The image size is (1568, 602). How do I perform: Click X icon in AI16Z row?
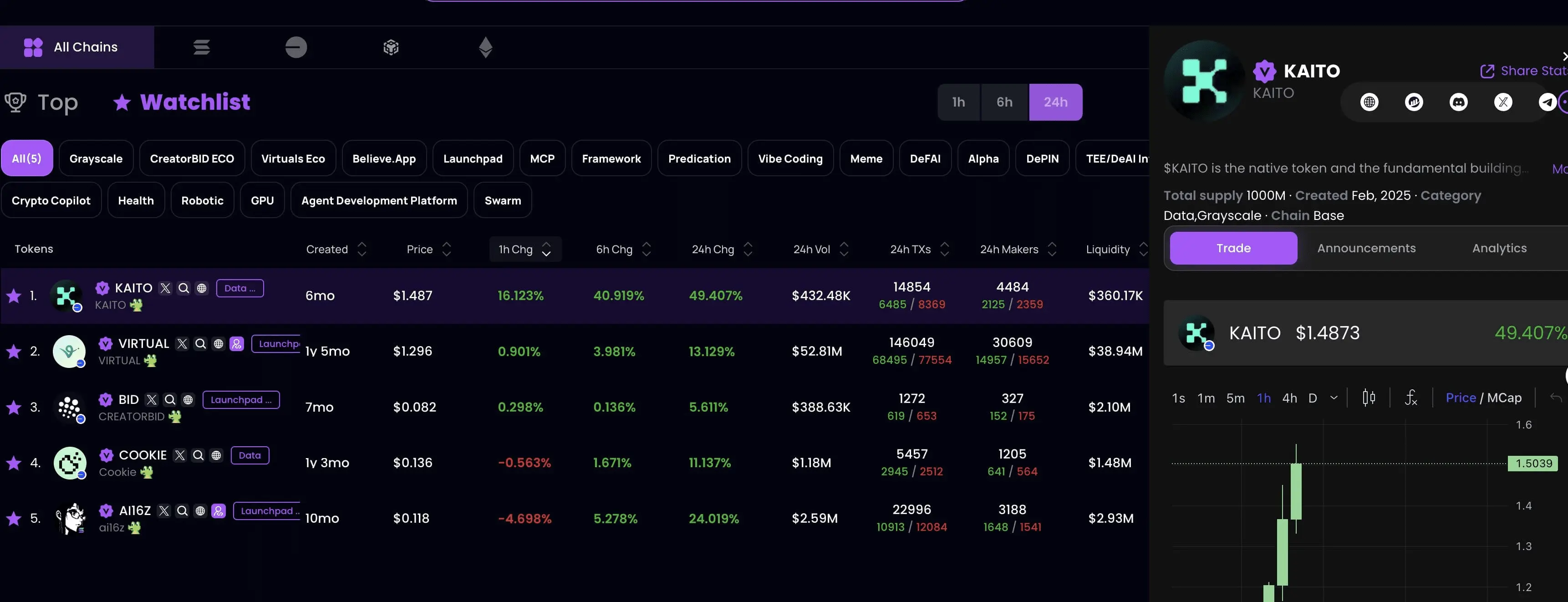164,510
